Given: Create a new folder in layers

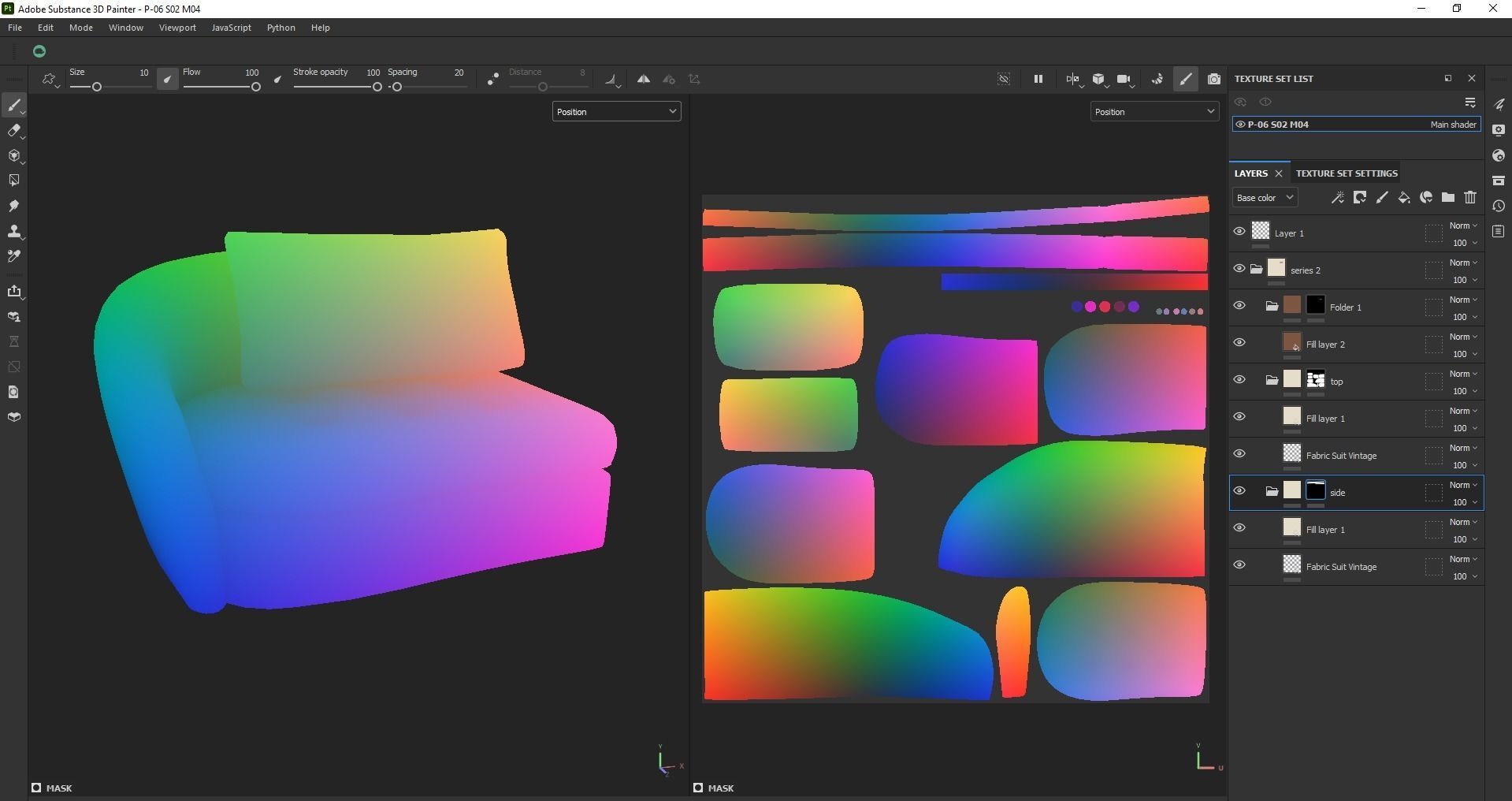Looking at the screenshot, I should click(1447, 198).
